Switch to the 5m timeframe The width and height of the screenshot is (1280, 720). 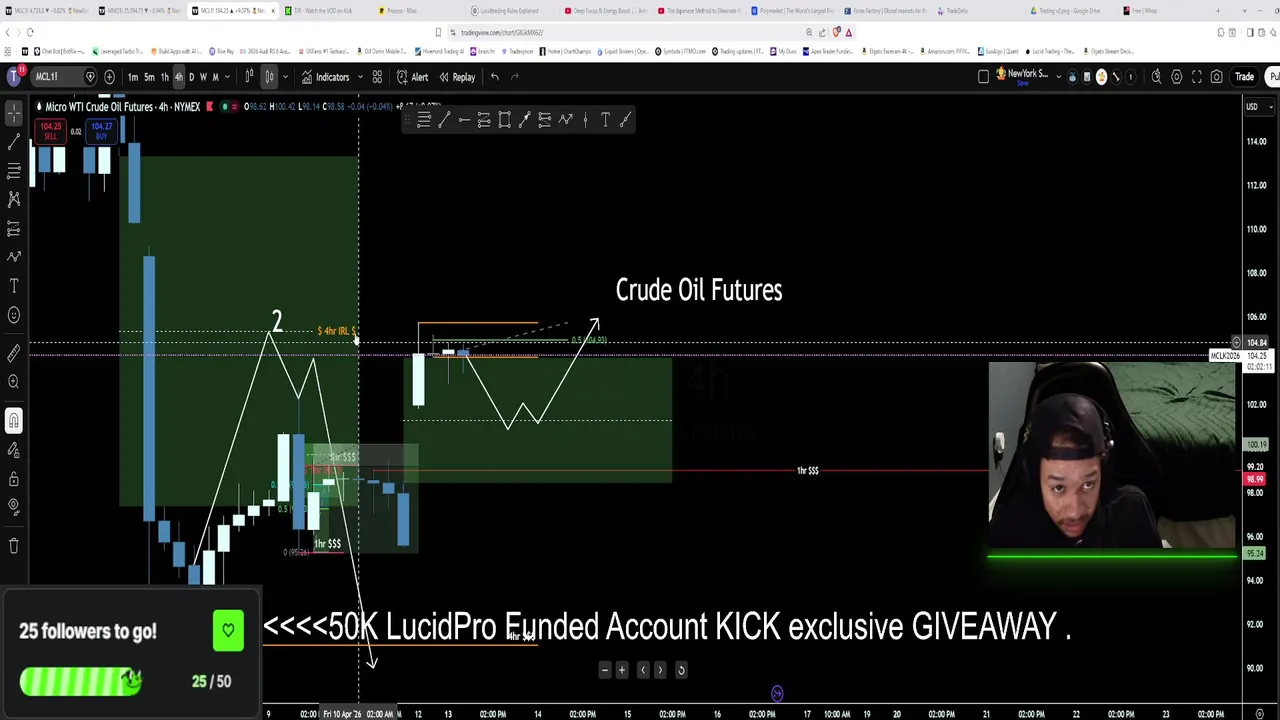pyautogui.click(x=149, y=77)
